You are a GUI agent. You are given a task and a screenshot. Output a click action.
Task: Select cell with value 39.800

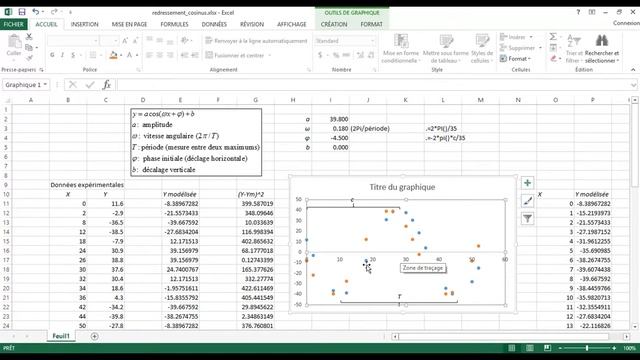coord(330,119)
